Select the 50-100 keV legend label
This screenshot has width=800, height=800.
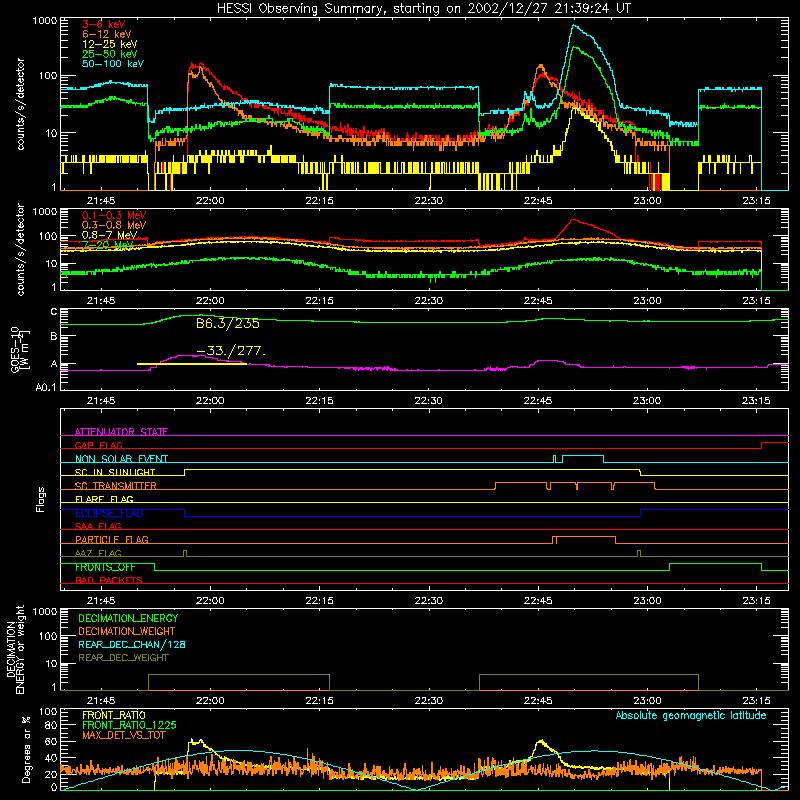pos(113,63)
